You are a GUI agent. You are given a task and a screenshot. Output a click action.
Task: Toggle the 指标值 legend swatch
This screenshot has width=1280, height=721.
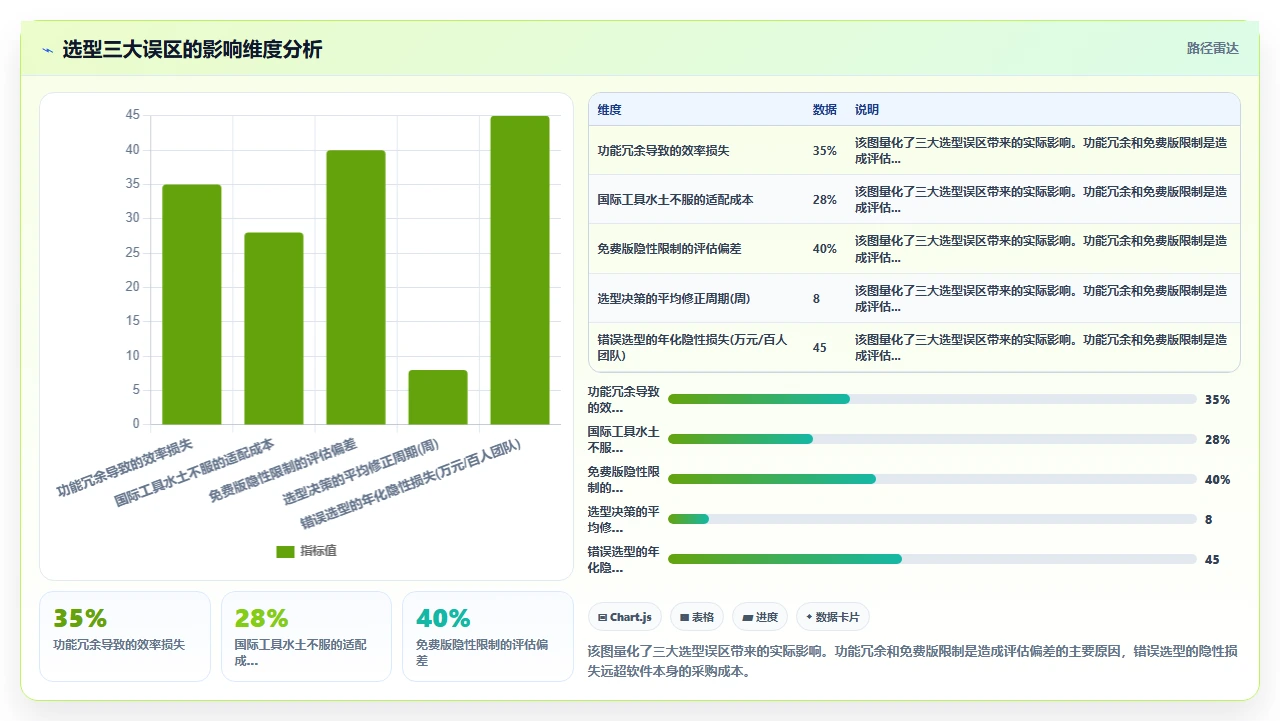[285, 551]
